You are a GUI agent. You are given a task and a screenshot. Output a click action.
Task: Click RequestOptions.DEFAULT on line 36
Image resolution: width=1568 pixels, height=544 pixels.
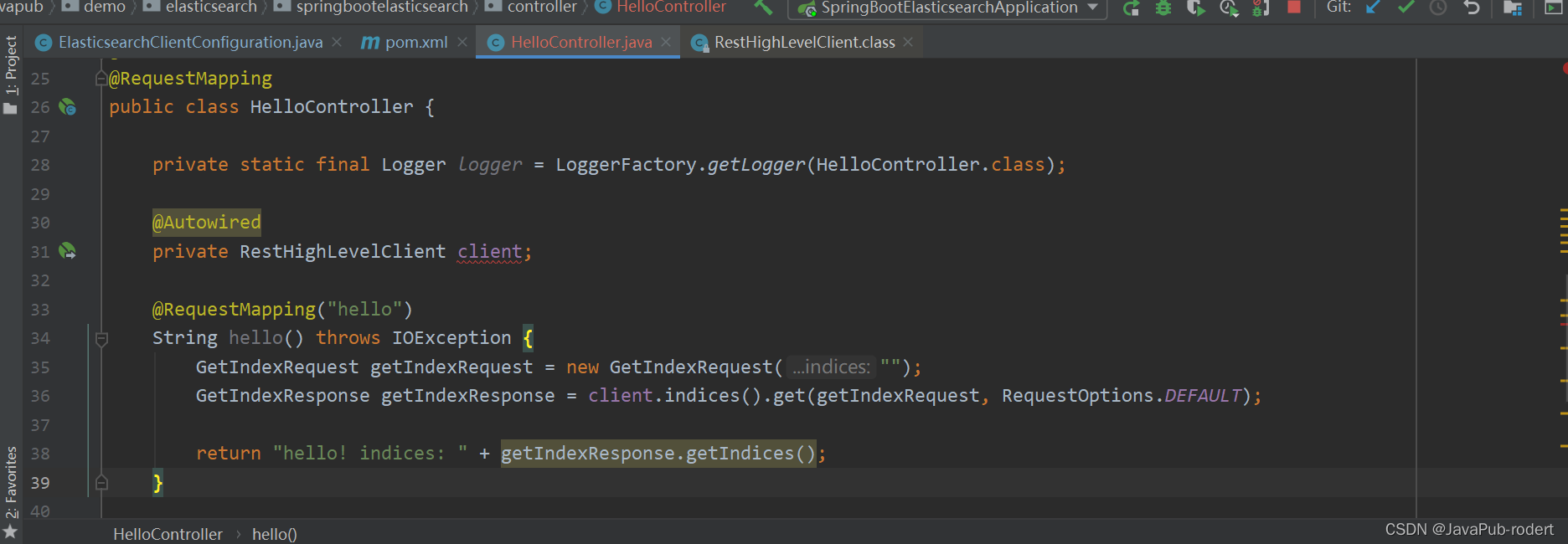[x=1122, y=396]
